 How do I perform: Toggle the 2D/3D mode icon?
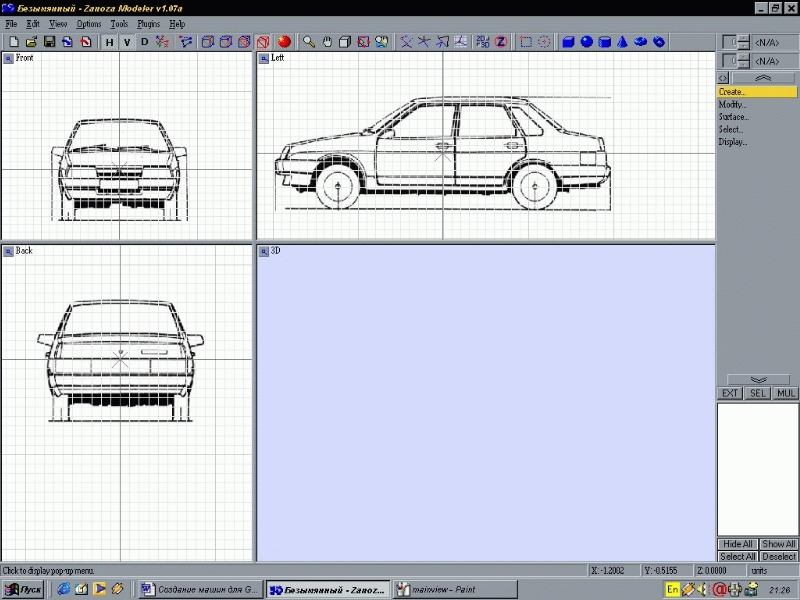tap(482, 42)
